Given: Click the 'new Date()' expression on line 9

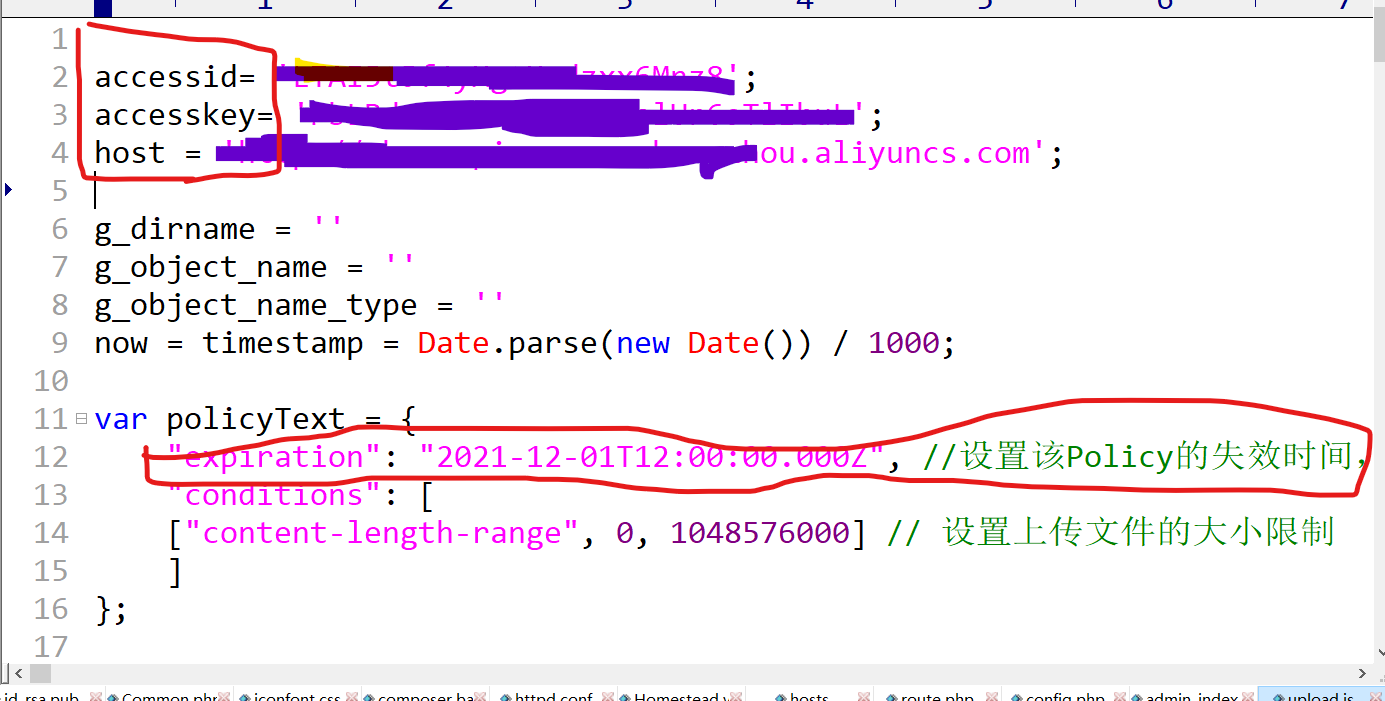Looking at the screenshot, I should coord(706,343).
